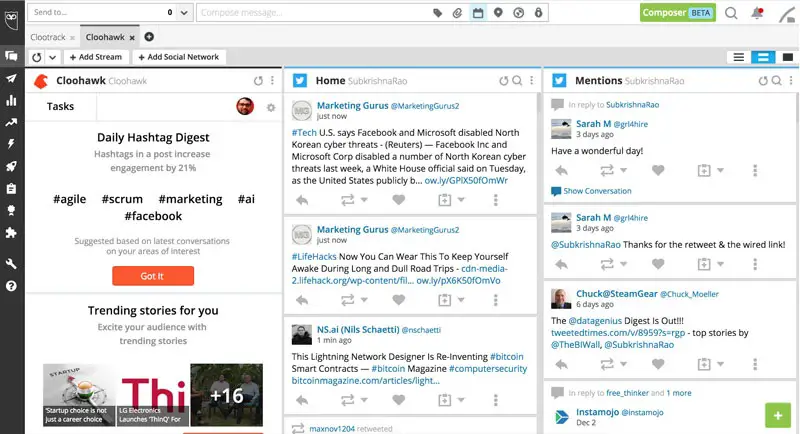Switch to the Clootrack tab
This screenshot has height=434, width=800.
(48, 37)
